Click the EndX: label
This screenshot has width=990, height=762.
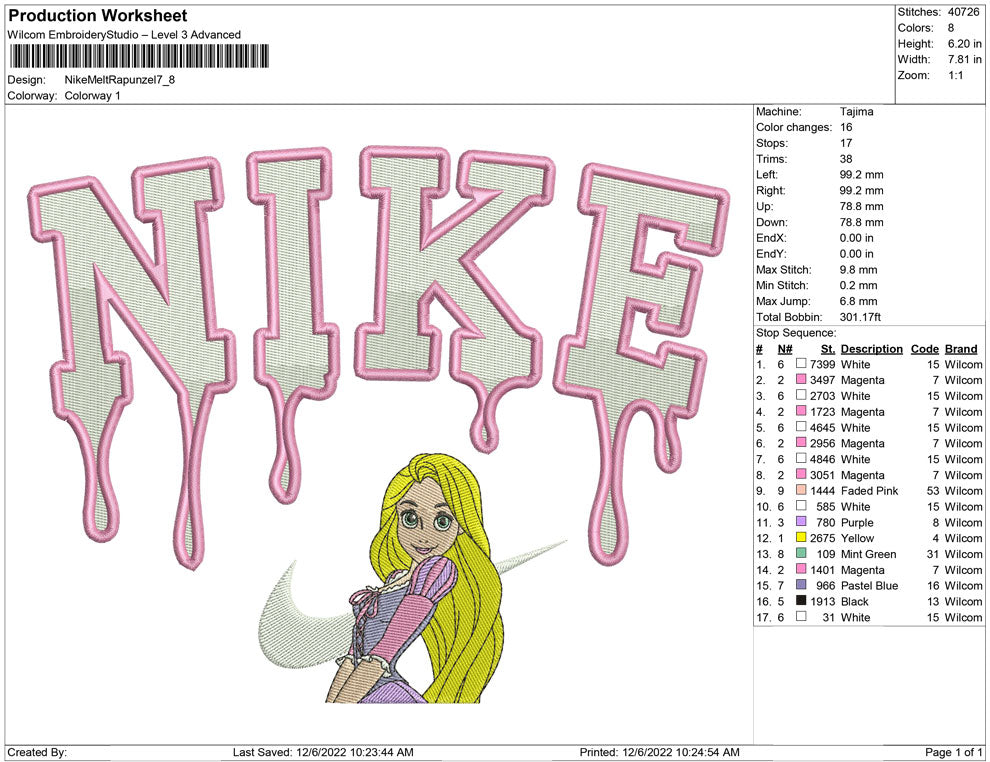[x=771, y=238]
